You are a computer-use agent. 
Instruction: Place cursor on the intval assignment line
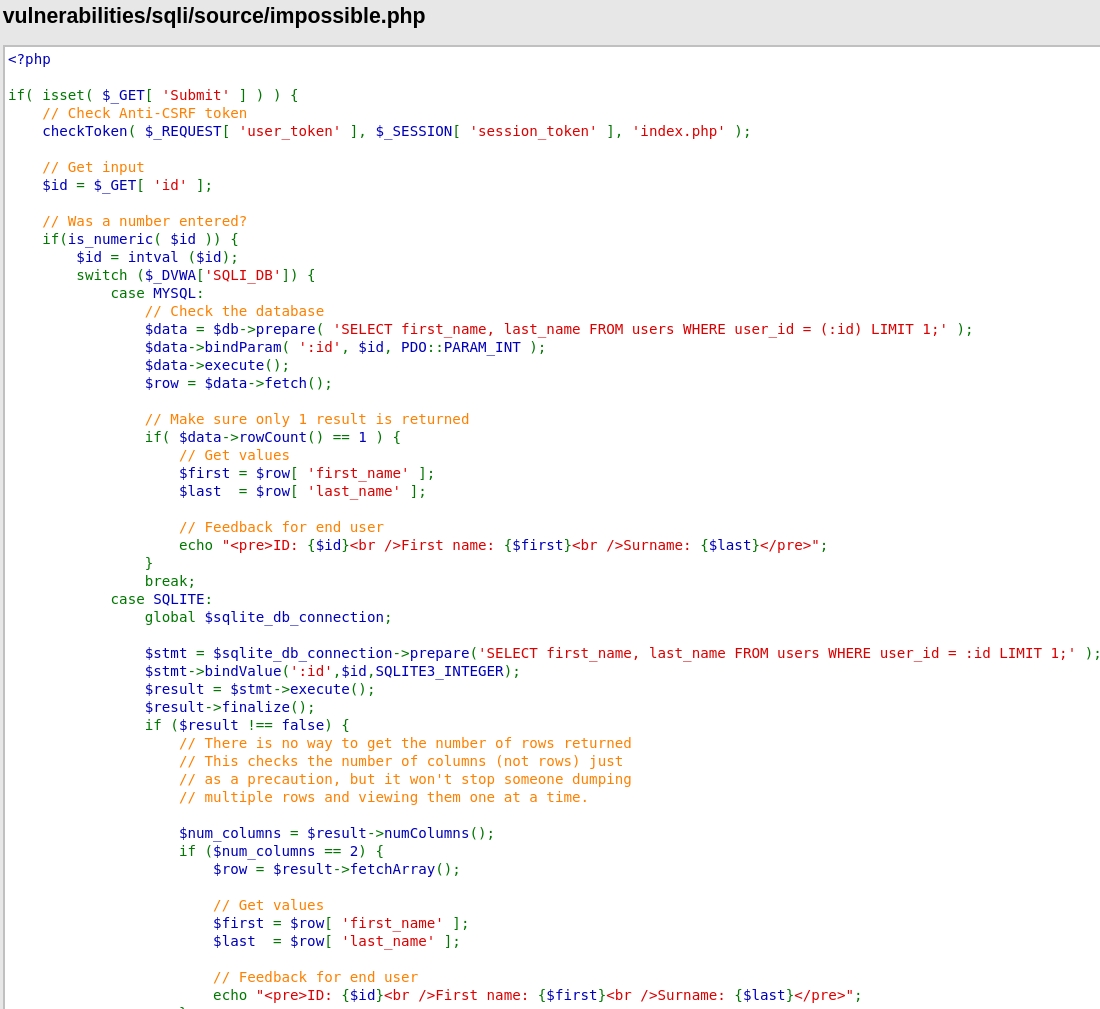[157, 257]
